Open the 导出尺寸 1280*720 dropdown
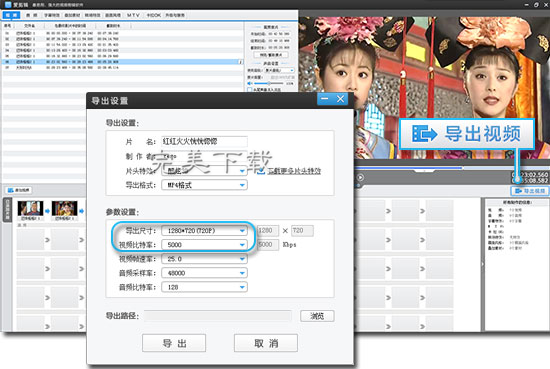550x369 pixels. (x=204, y=230)
